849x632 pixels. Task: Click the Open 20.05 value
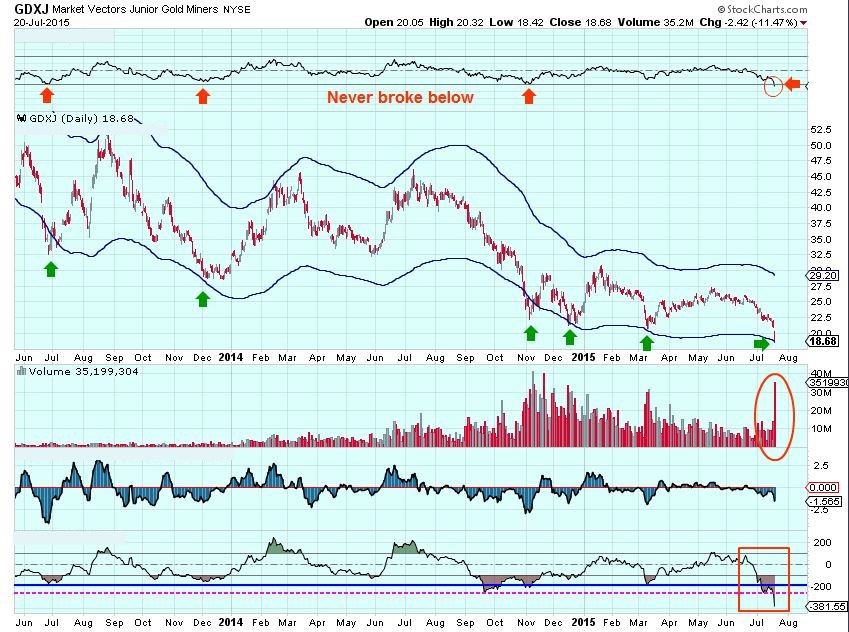click(x=394, y=22)
